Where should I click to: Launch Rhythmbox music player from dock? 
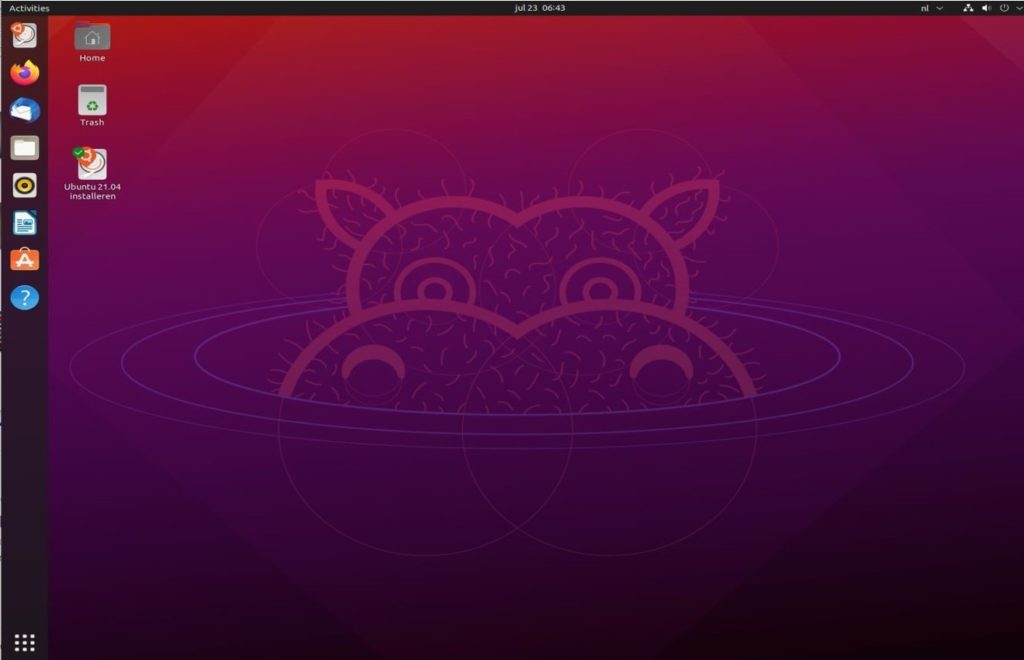pos(25,185)
